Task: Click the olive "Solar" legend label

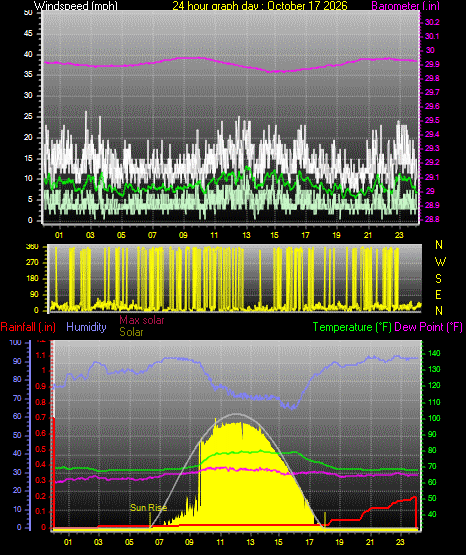Action: (x=131, y=332)
